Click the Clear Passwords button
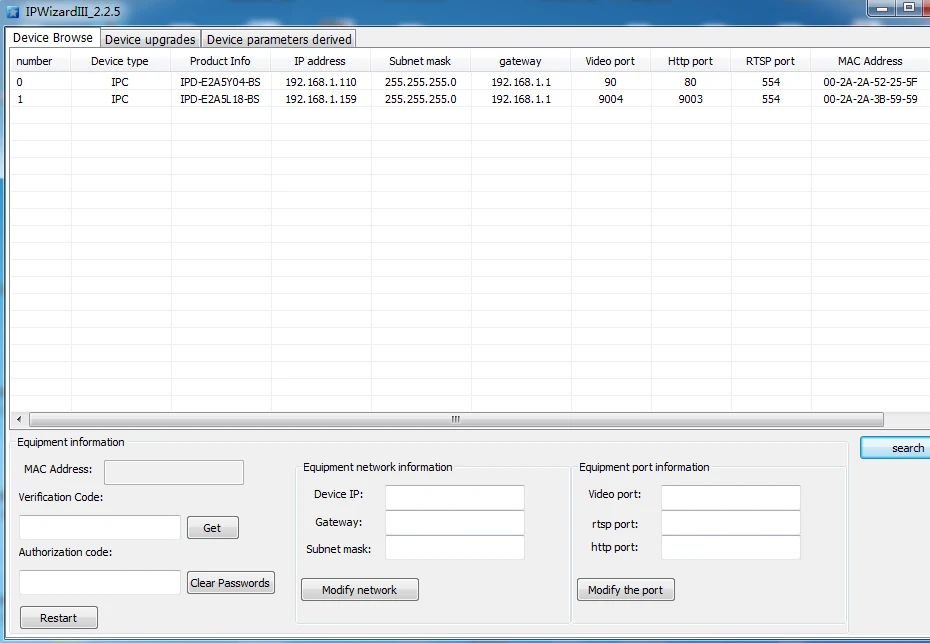The image size is (930, 643). pyautogui.click(x=230, y=582)
